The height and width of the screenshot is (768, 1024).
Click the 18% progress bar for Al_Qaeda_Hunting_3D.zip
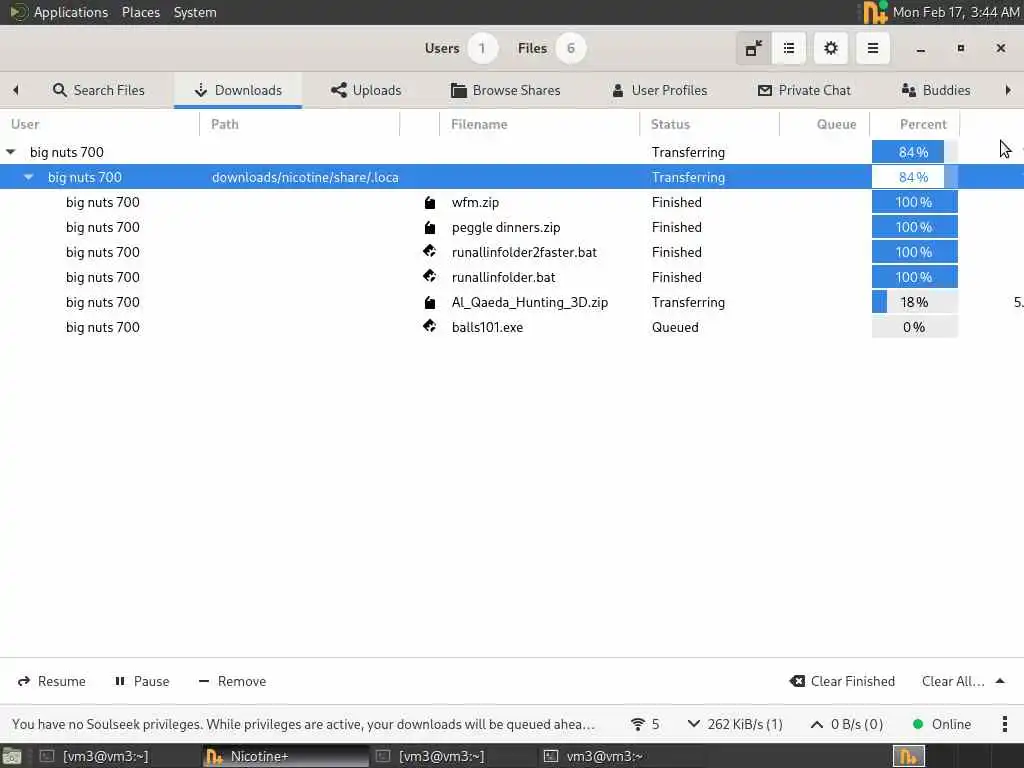(x=914, y=302)
